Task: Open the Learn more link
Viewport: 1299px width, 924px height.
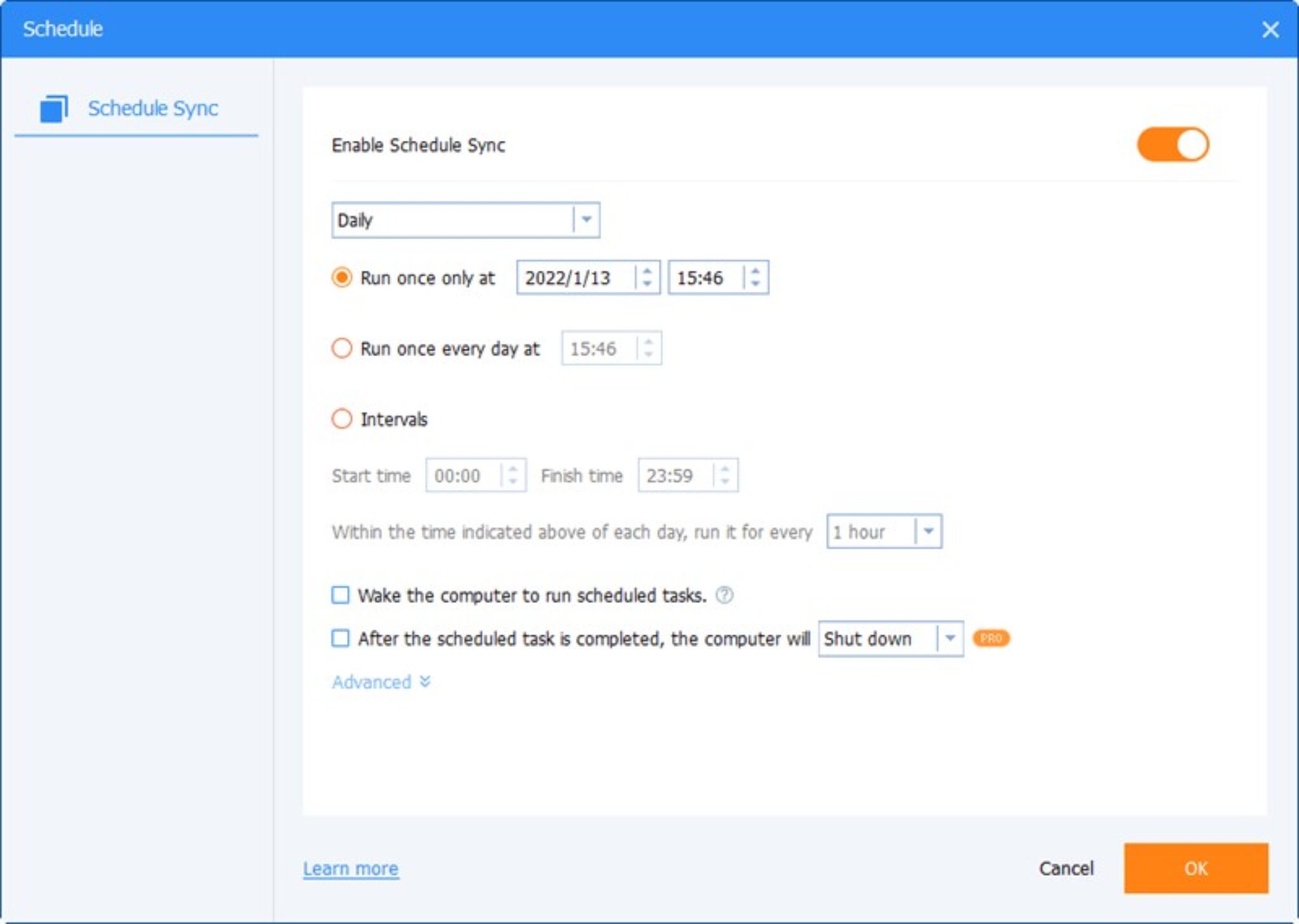Action: pos(350,869)
